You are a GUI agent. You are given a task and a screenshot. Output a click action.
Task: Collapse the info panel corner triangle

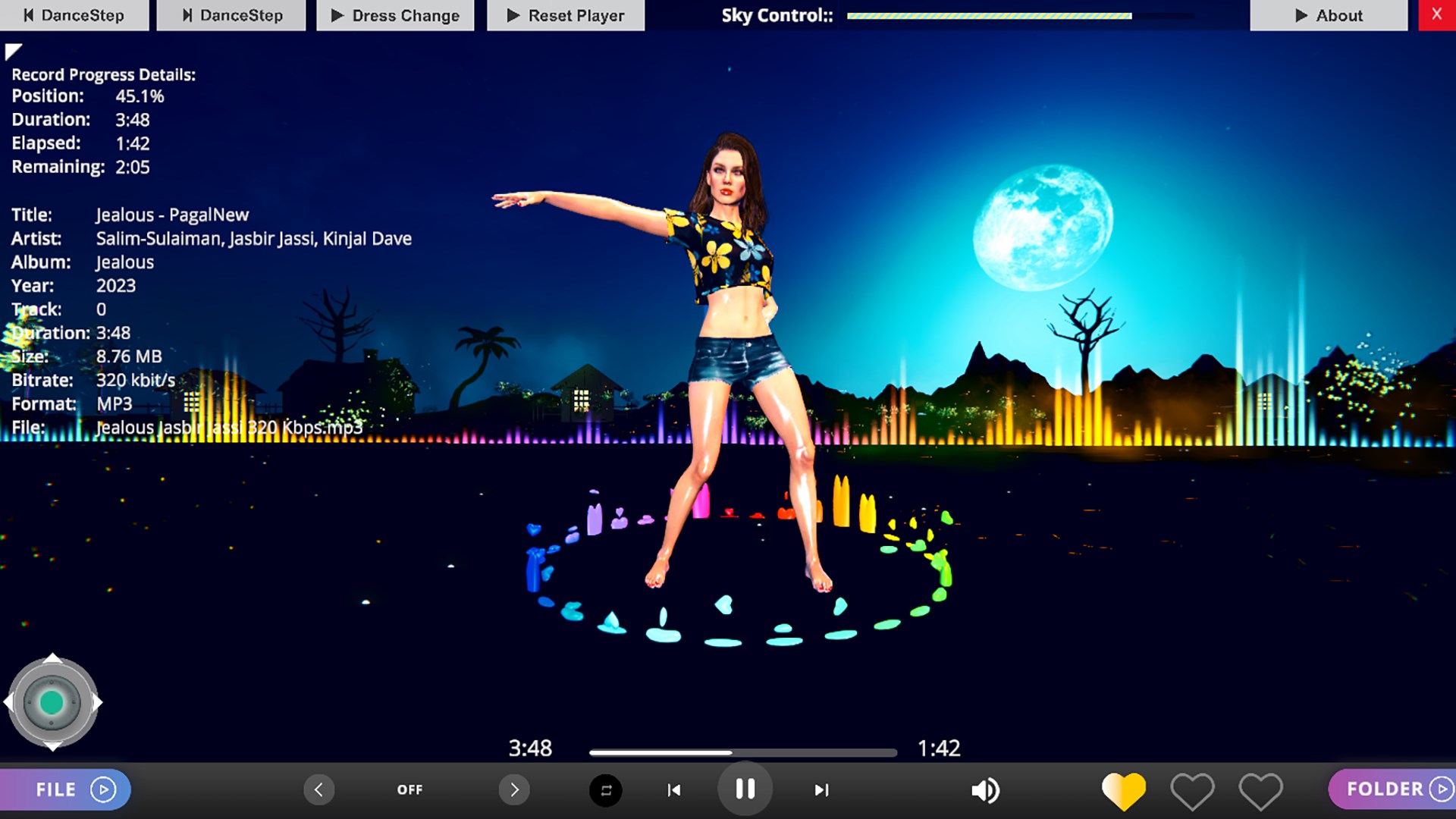coord(12,51)
